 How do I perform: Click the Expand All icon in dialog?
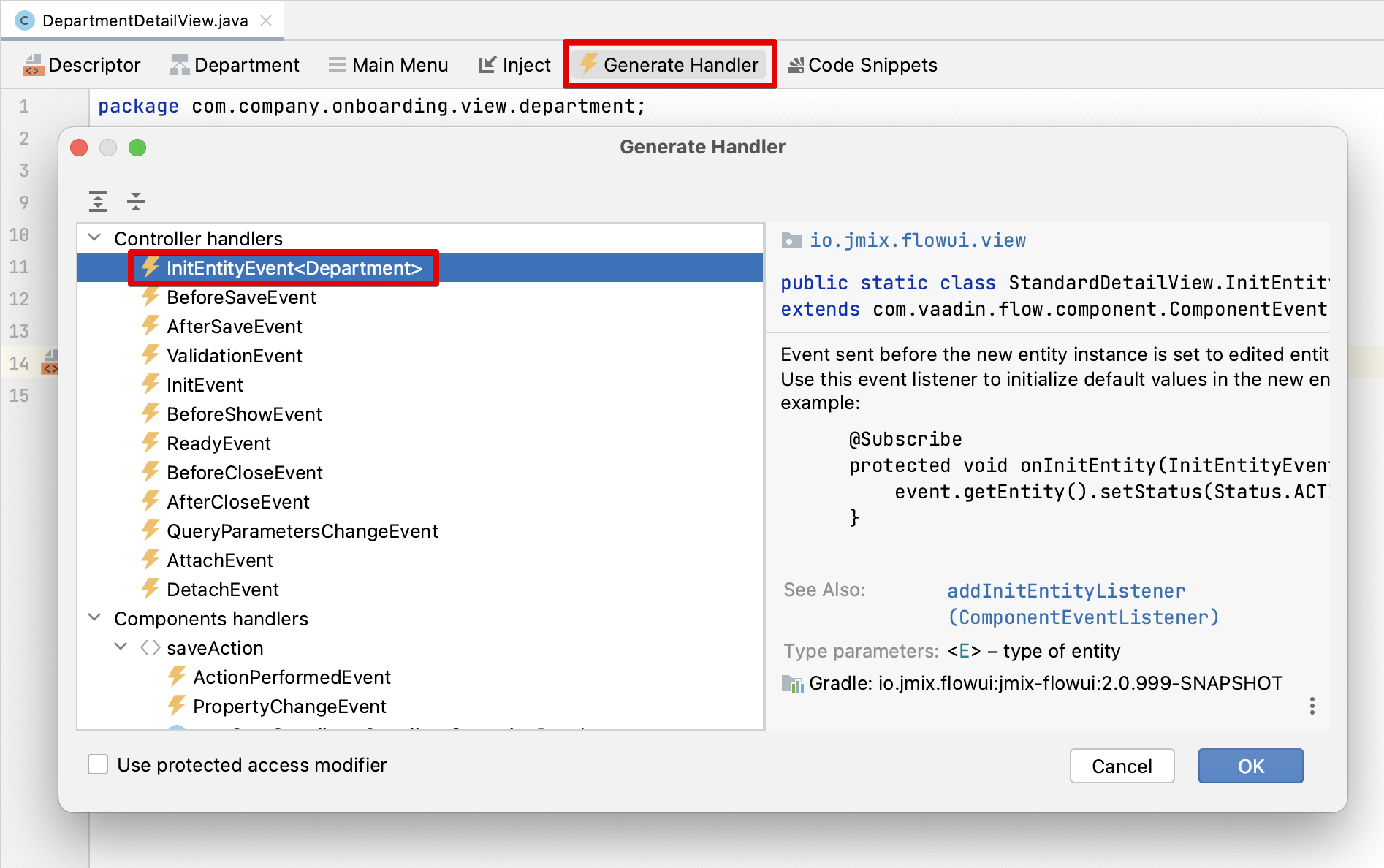(98, 201)
